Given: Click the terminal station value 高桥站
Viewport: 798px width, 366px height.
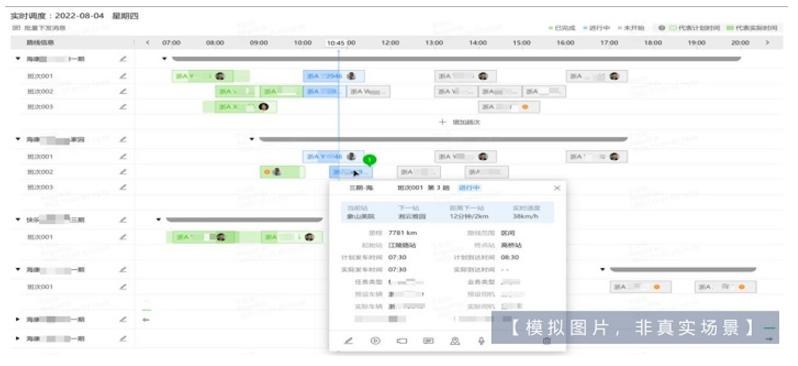Looking at the screenshot, I should (511, 245).
